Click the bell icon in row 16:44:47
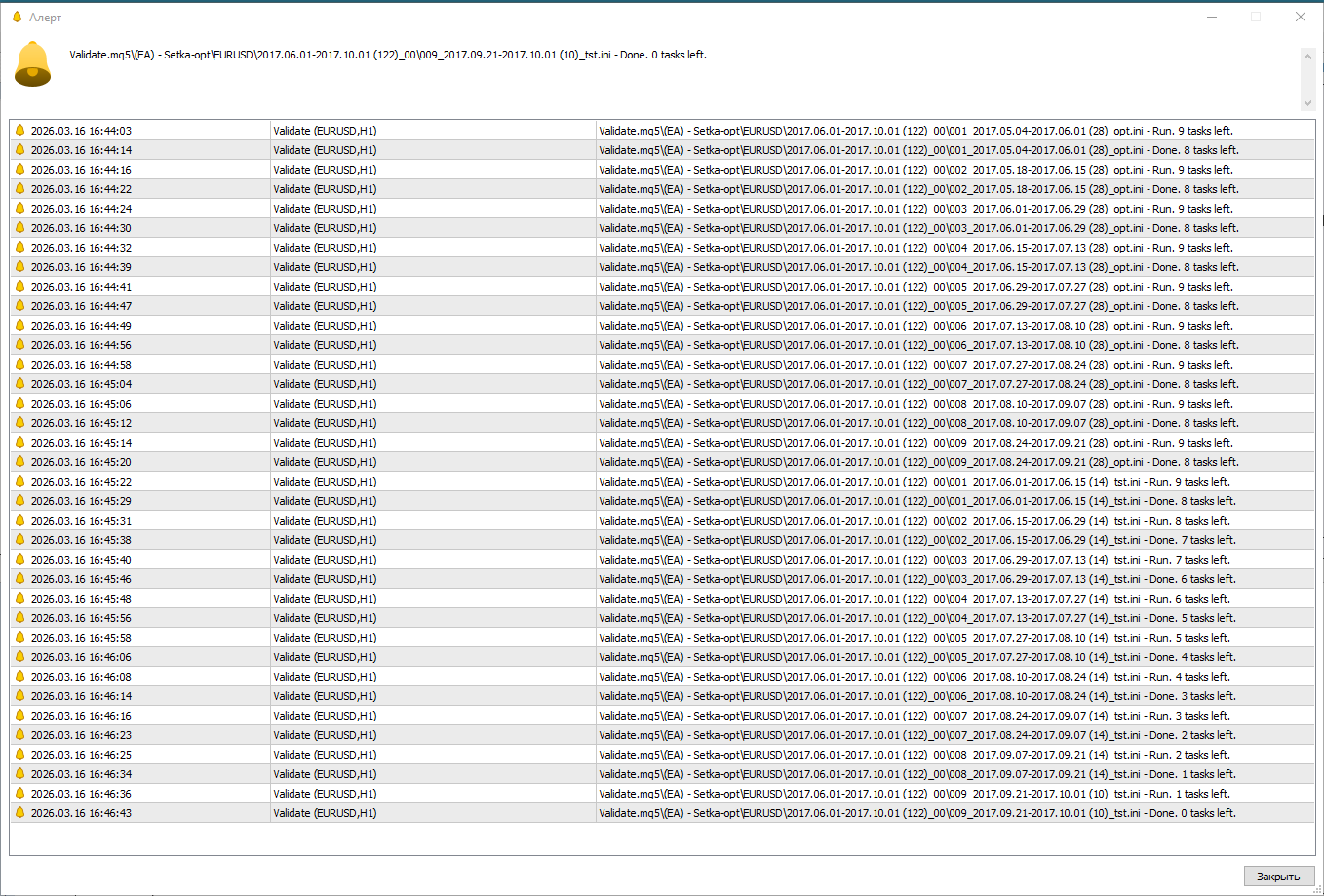This screenshot has height=896, width=1324. point(19,306)
